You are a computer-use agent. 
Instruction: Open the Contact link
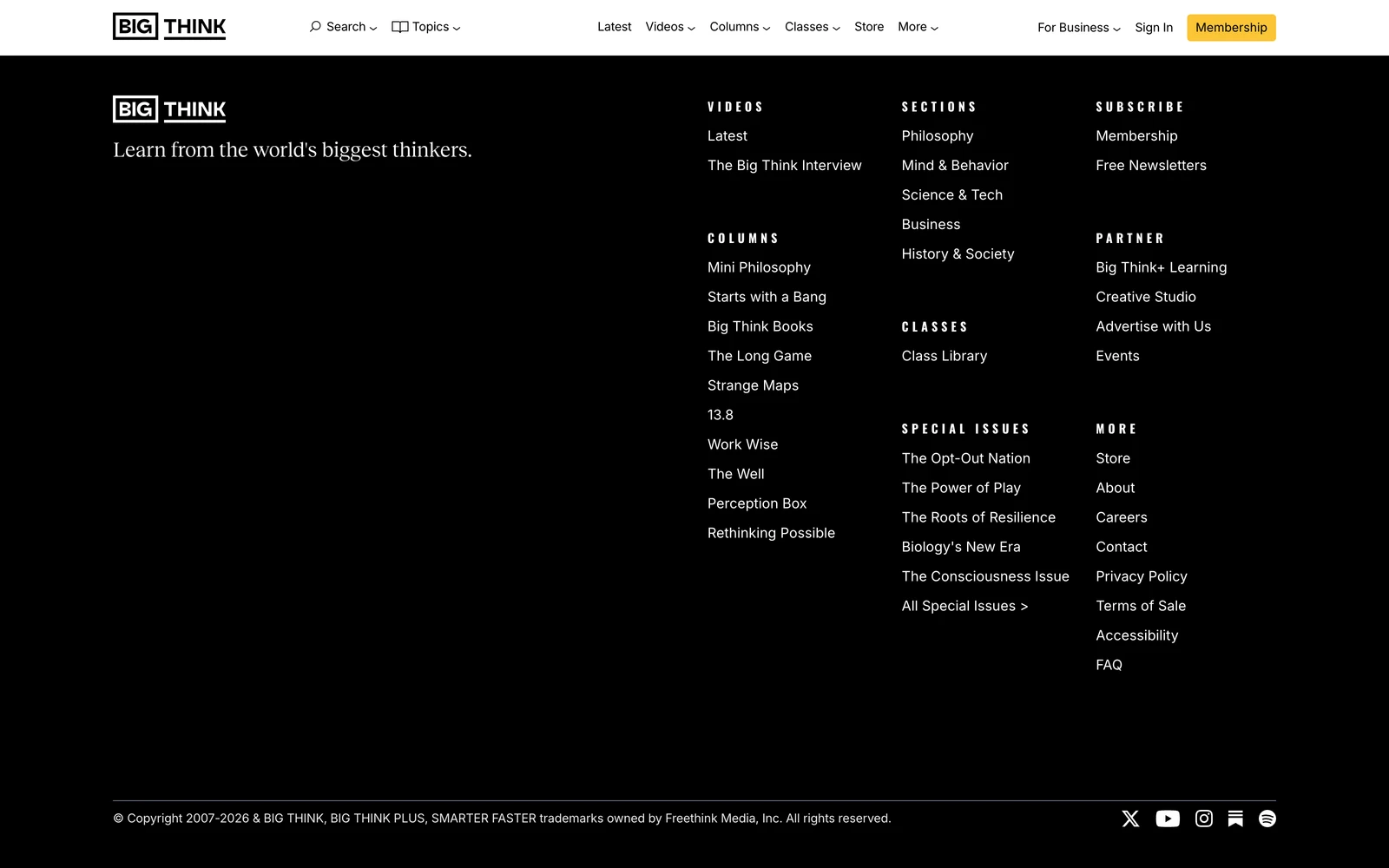click(x=1122, y=548)
